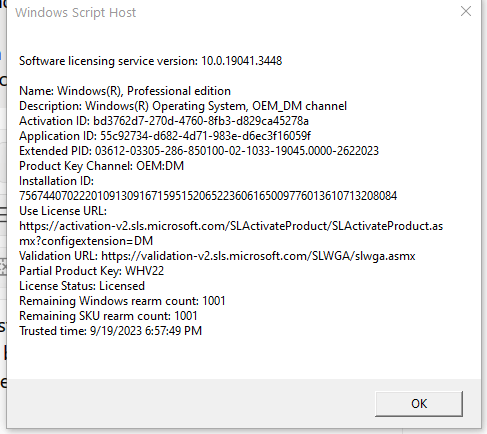Image resolution: width=487 pixels, height=434 pixels.
Task: Click the Partial Product Key: WHV22 line
Action: [x=92, y=271]
